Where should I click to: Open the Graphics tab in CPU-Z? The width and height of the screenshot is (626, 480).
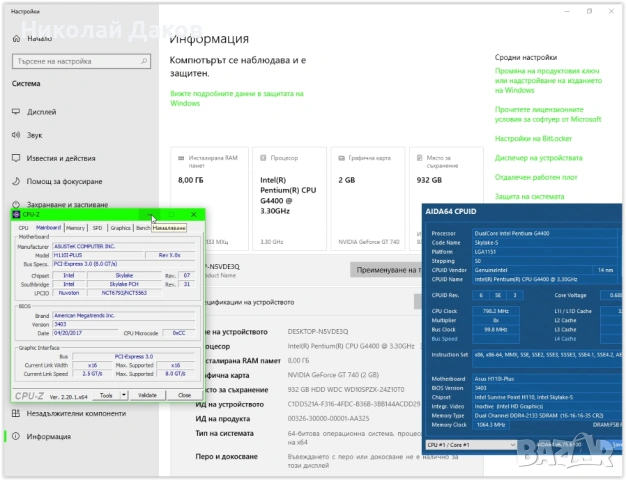click(x=120, y=228)
